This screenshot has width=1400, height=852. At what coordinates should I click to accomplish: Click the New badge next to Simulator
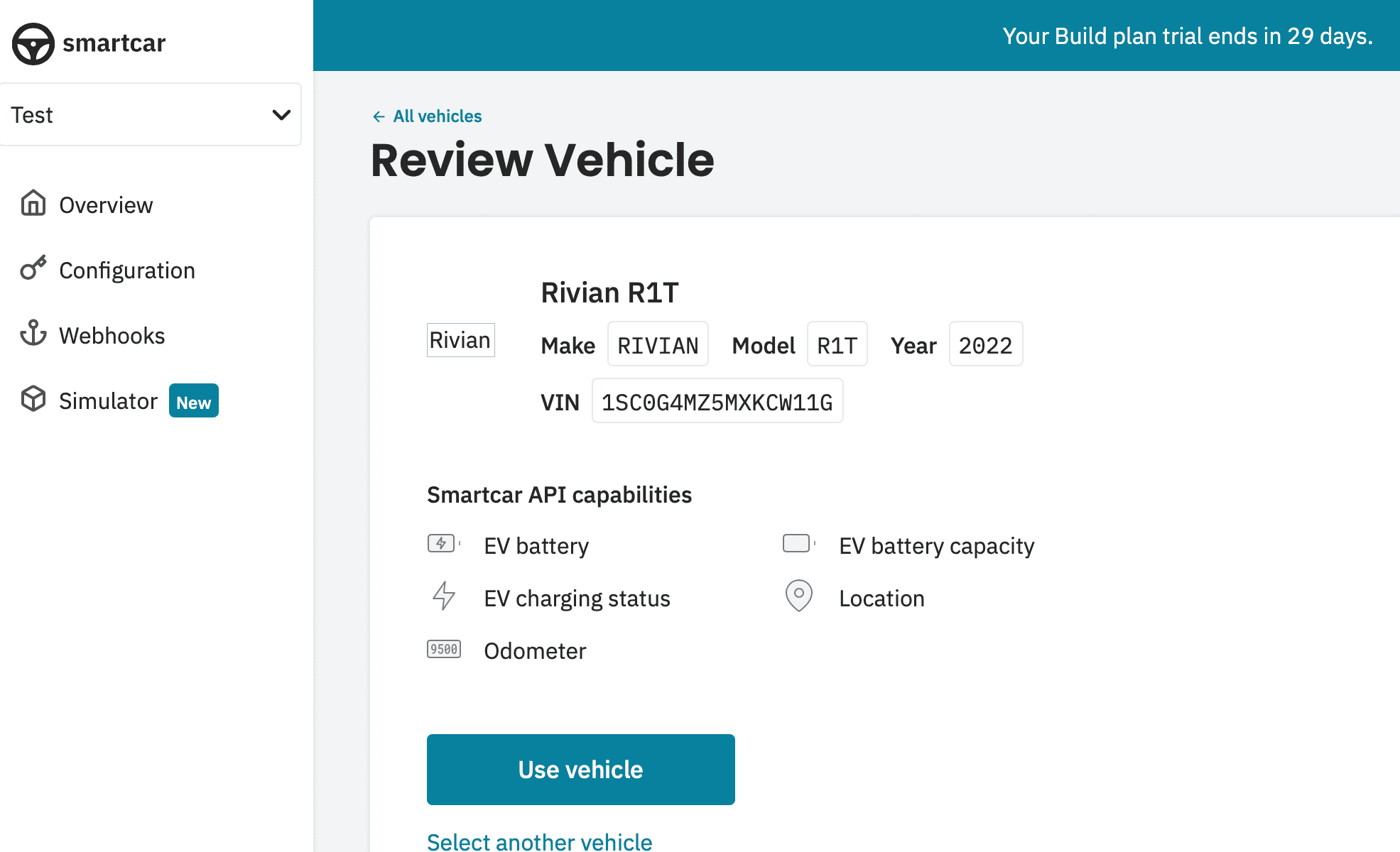point(194,401)
